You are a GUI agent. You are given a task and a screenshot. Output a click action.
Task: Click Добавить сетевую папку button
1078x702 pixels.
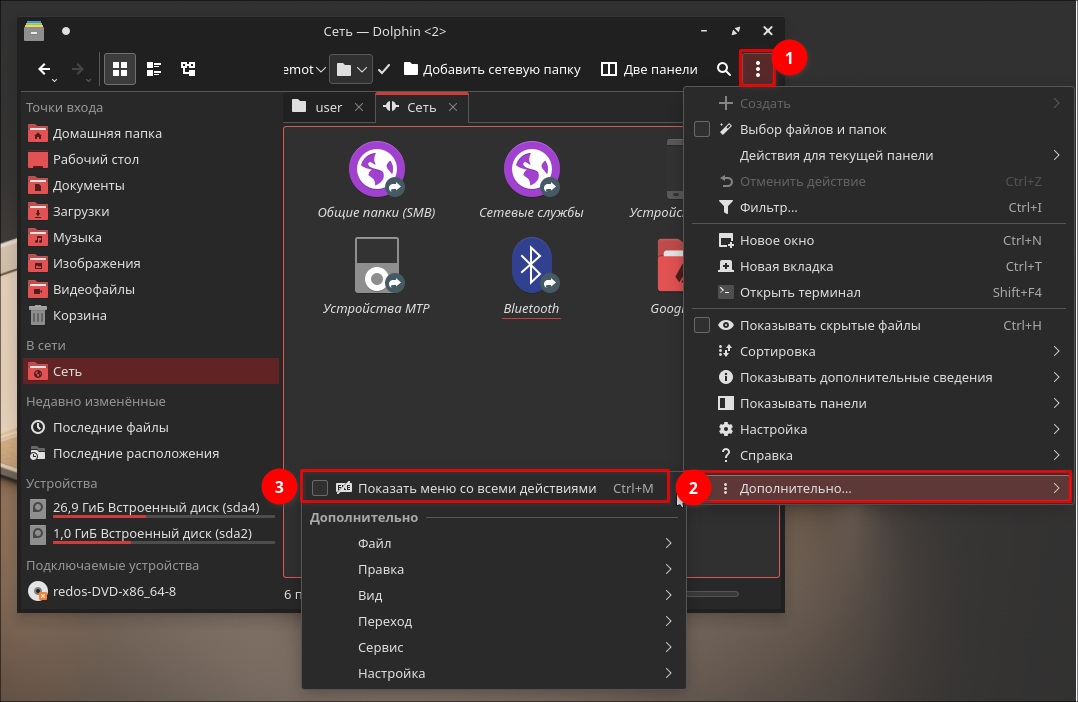click(x=492, y=69)
